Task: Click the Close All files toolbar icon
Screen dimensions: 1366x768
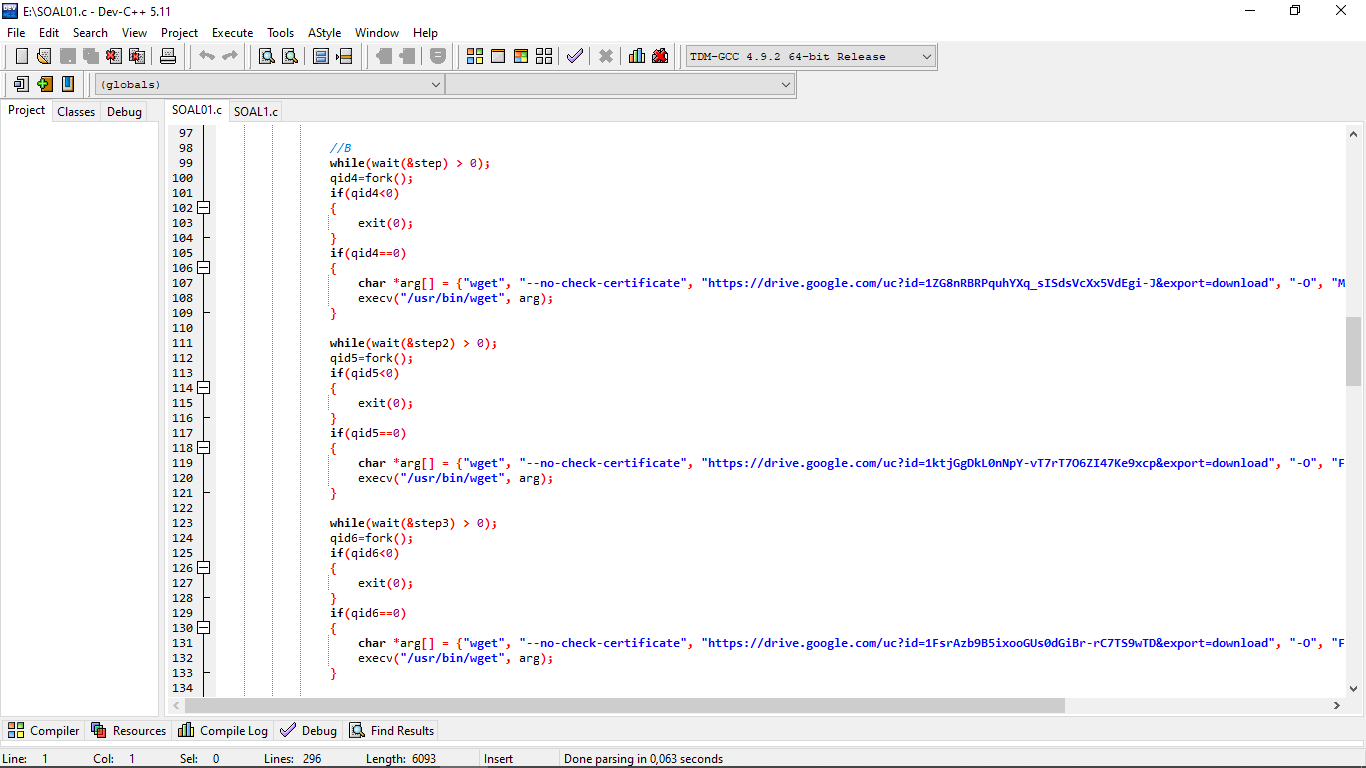Action: [x=136, y=56]
